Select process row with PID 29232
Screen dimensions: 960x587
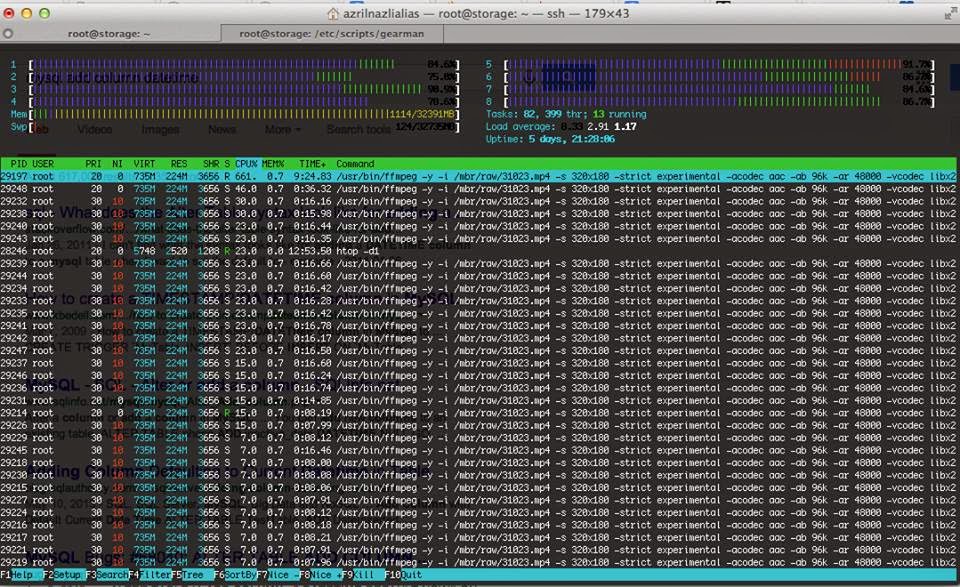[478, 201]
